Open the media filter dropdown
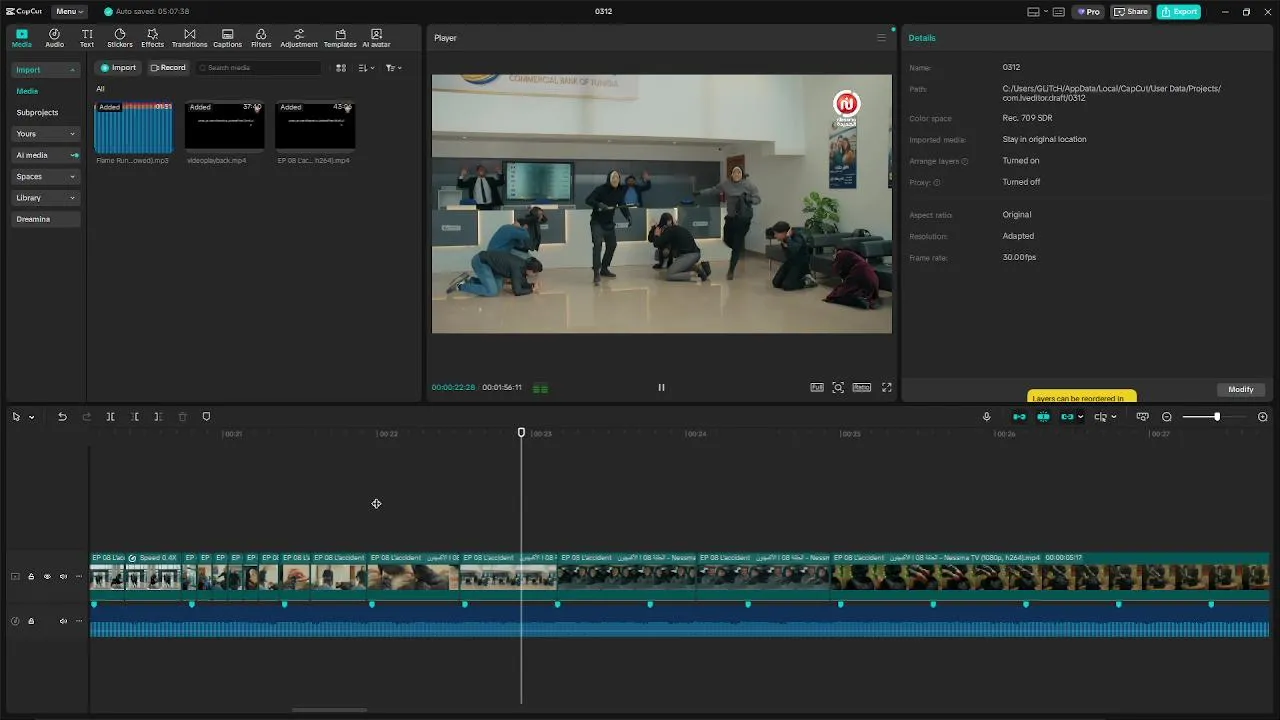1280x720 pixels. [x=393, y=68]
